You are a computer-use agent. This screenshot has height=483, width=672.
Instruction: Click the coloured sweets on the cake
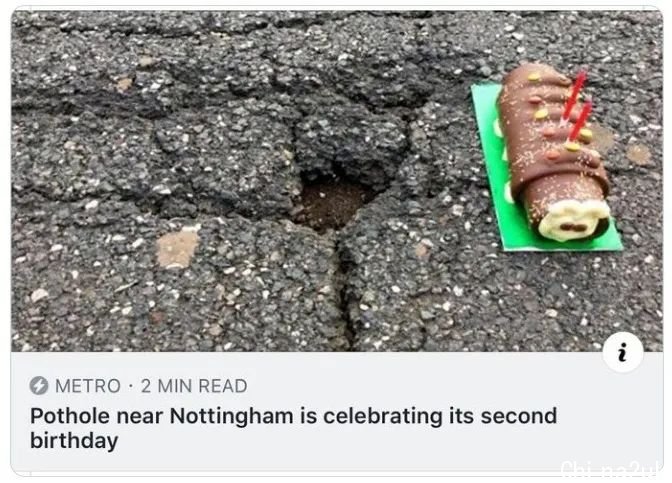(541, 113)
